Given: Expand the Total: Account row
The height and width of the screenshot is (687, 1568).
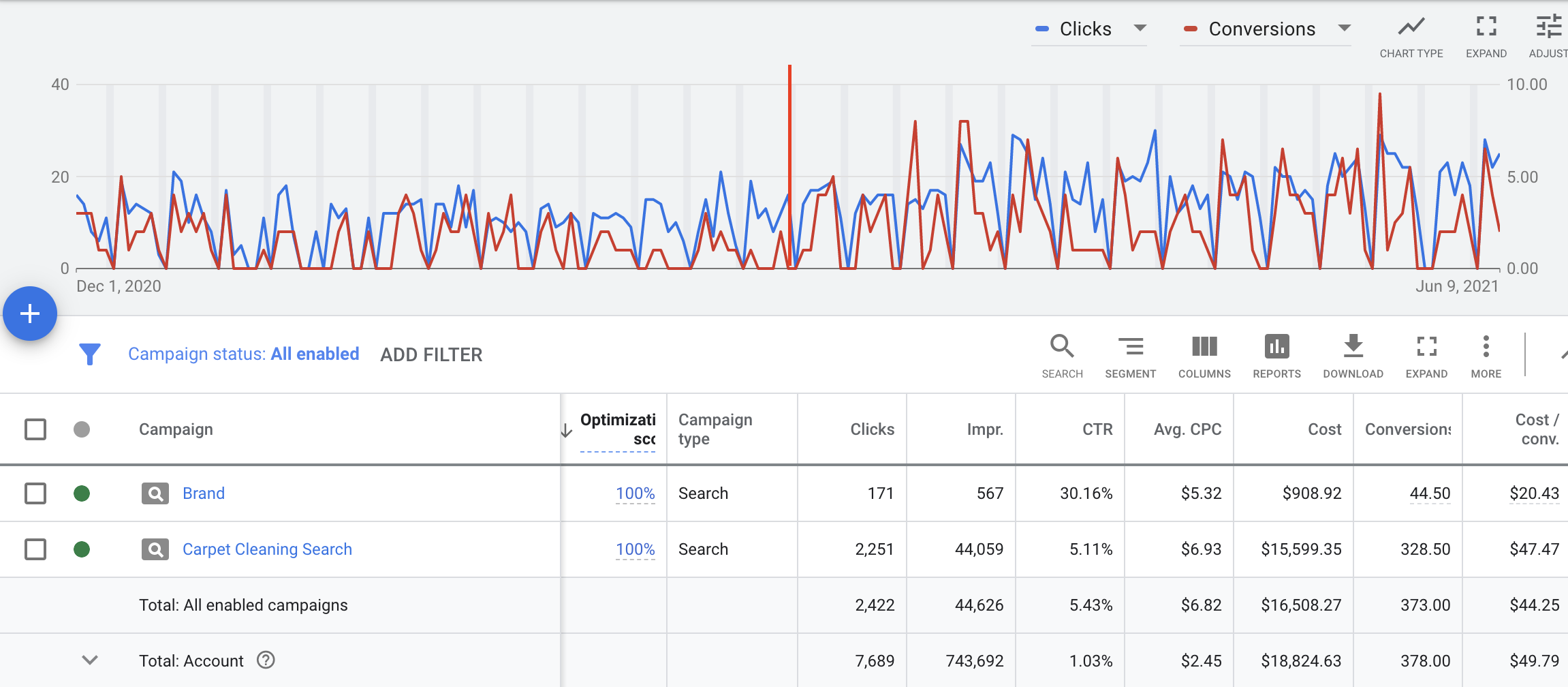Looking at the screenshot, I should [90, 660].
